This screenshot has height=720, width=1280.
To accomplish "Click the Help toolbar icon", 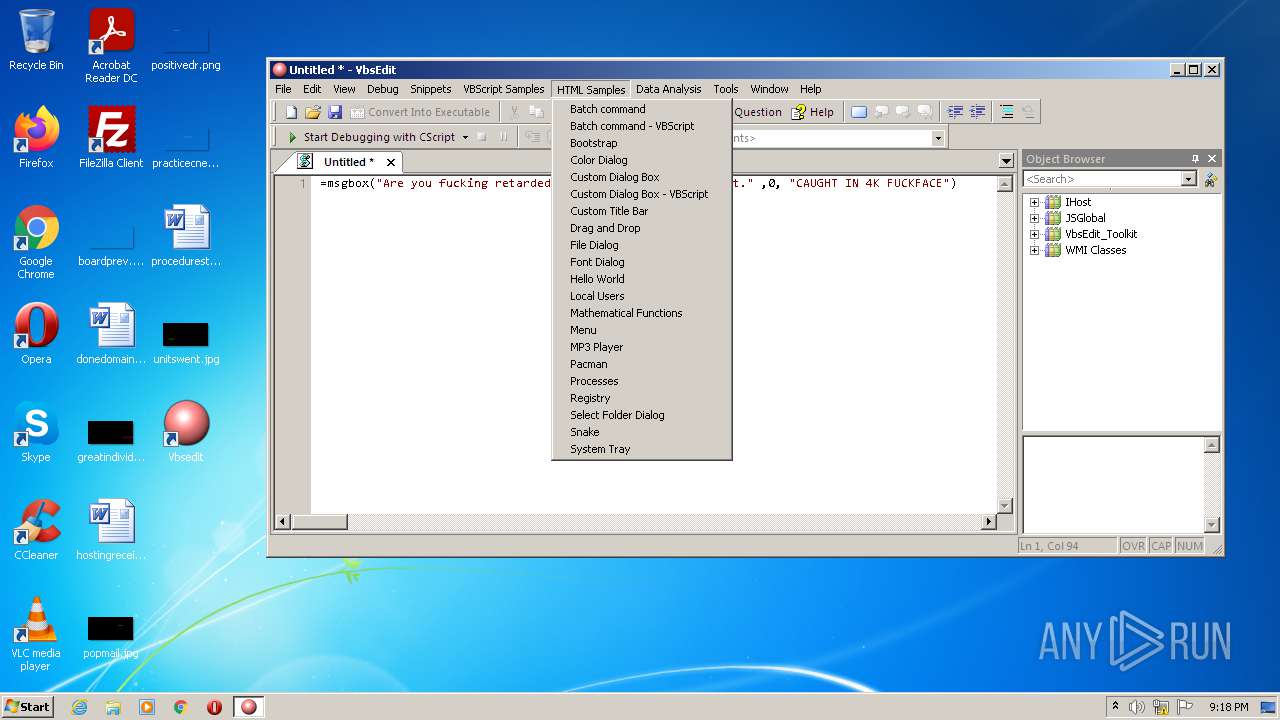I will click(812, 112).
